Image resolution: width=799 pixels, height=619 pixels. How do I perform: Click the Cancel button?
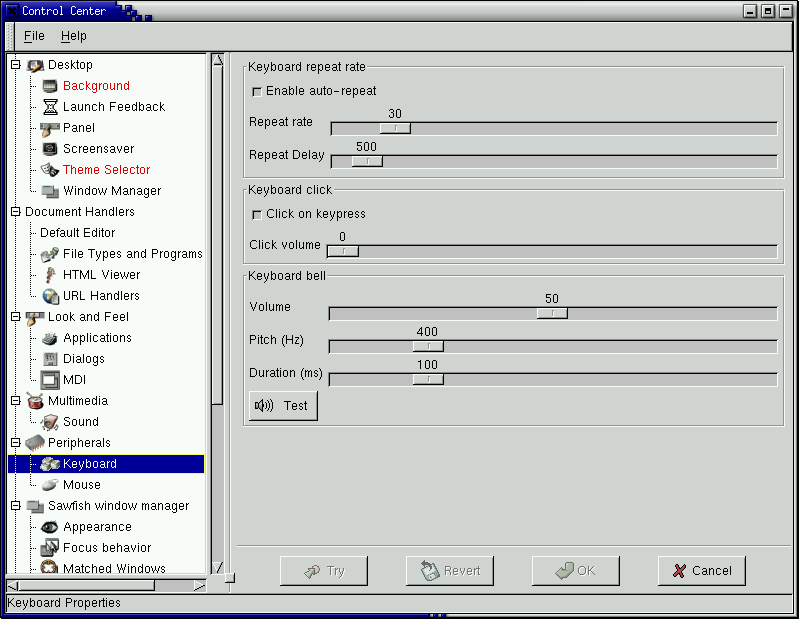[x=701, y=571]
